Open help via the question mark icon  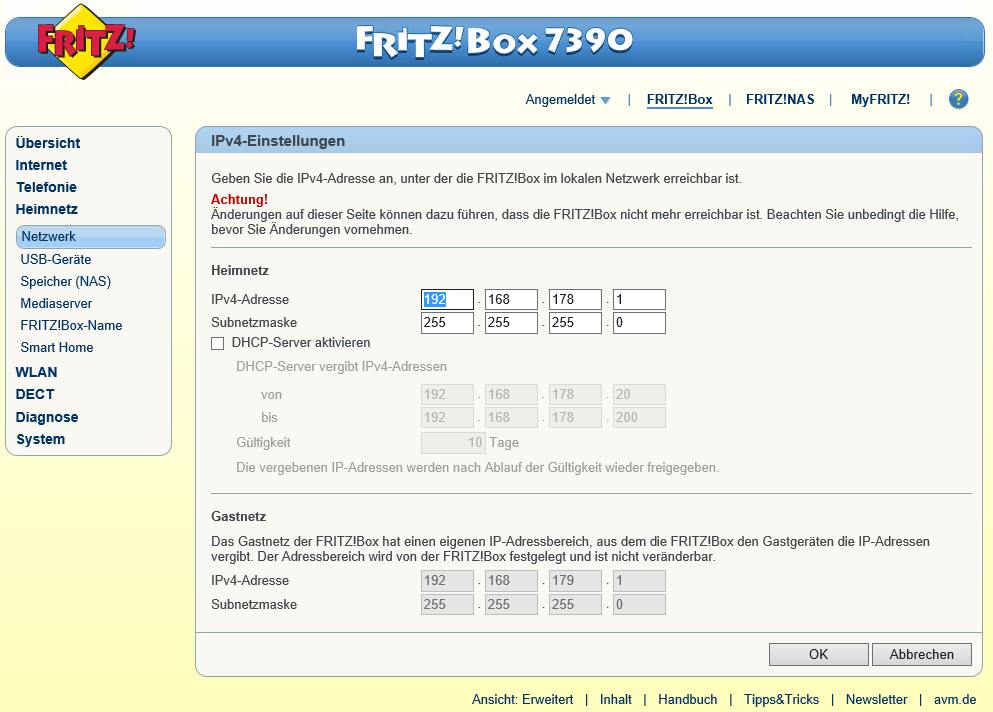pos(958,99)
